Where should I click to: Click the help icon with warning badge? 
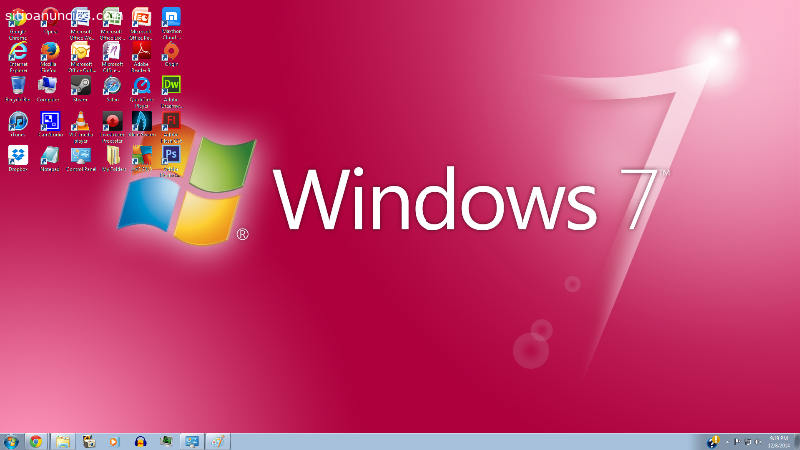point(713,441)
